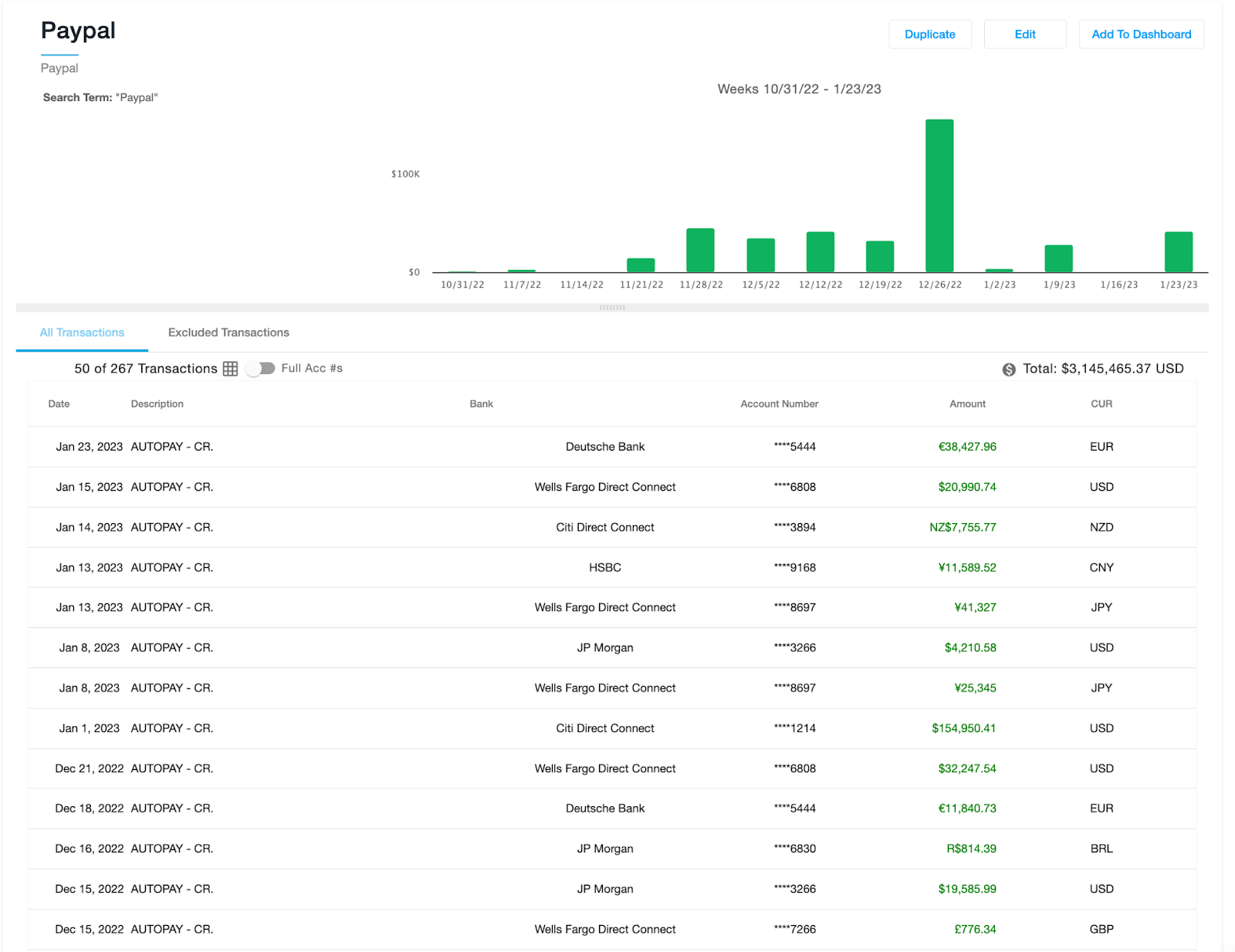Image resolution: width=1235 pixels, height=952 pixels.
Task: Switch to Excluded Transactions tab
Action: 228,333
